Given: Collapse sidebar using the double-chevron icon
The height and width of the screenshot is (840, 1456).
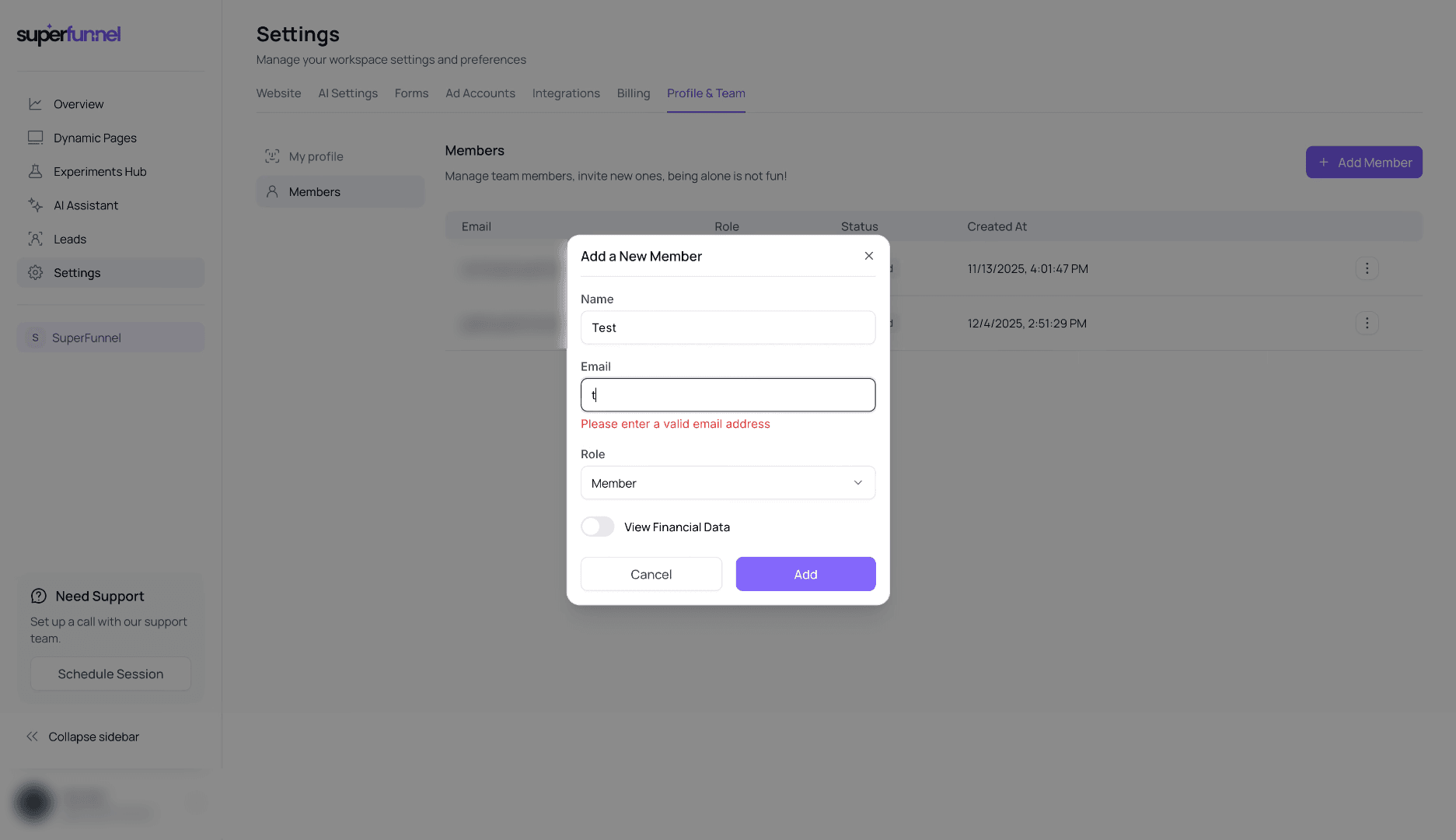Looking at the screenshot, I should tap(32, 737).
